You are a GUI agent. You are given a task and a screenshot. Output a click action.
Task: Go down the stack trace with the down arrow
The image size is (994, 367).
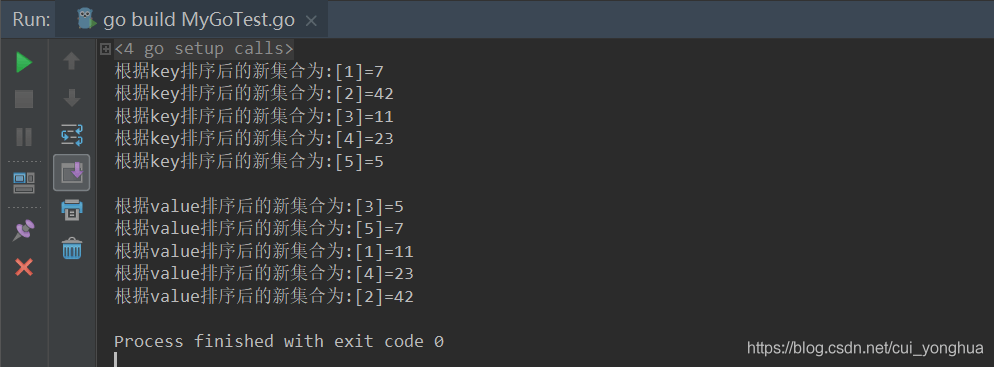coord(72,98)
